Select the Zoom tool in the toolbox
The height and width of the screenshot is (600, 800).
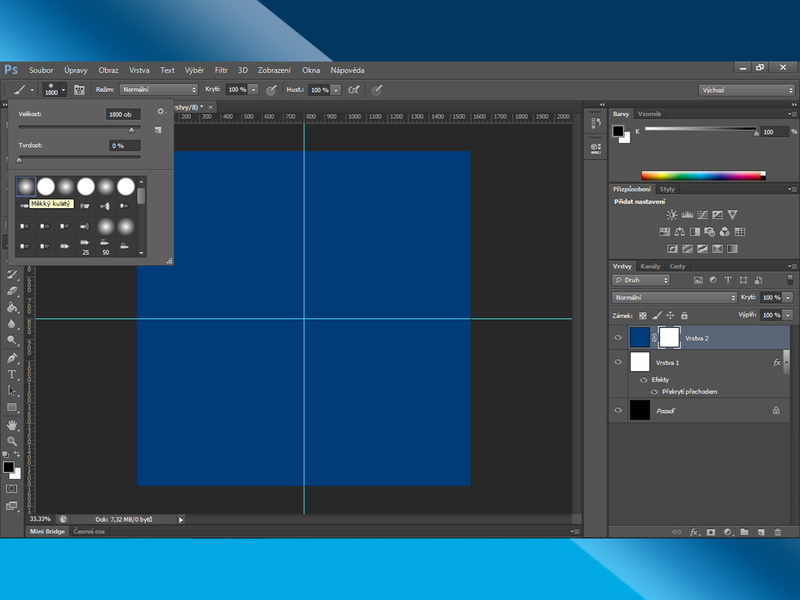tap(12, 441)
